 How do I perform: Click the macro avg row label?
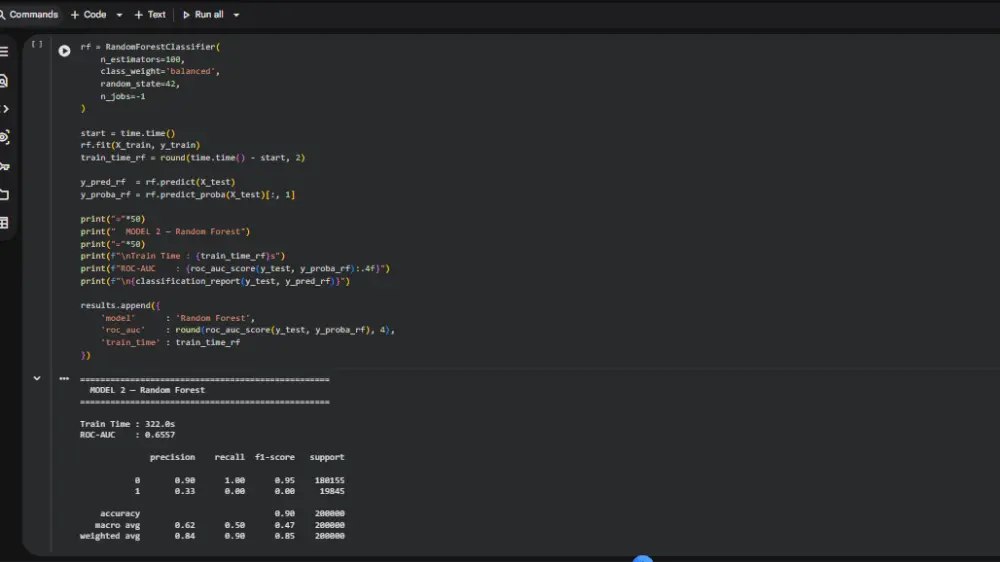117,525
